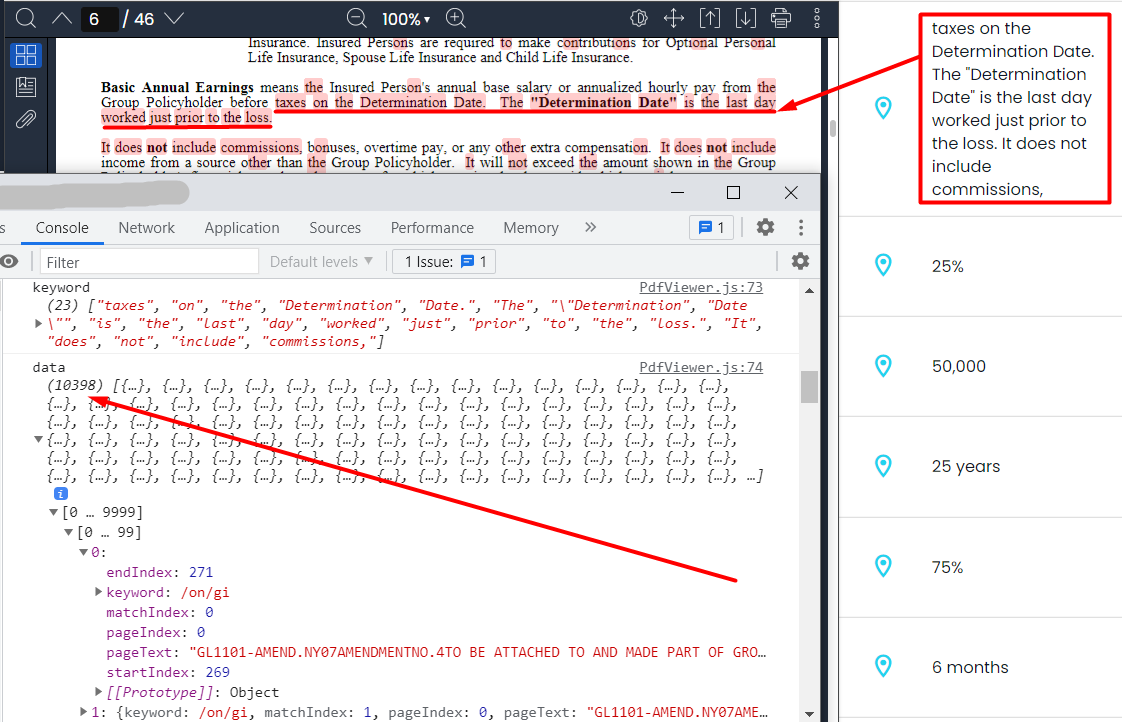Select the pan/move tool icon
This screenshot has width=1122, height=722.
pyautogui.click(x=674, y=17)
